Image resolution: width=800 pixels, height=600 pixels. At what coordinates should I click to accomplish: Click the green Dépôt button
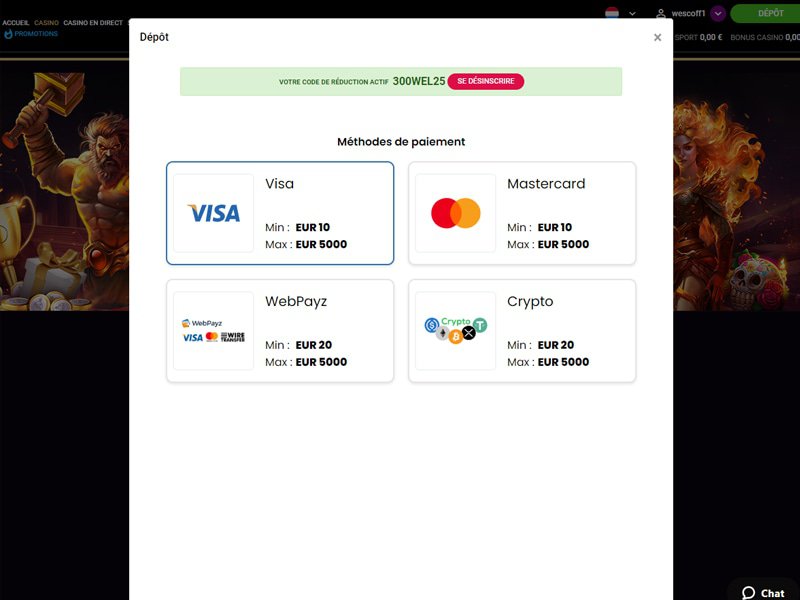coord(767,13)
